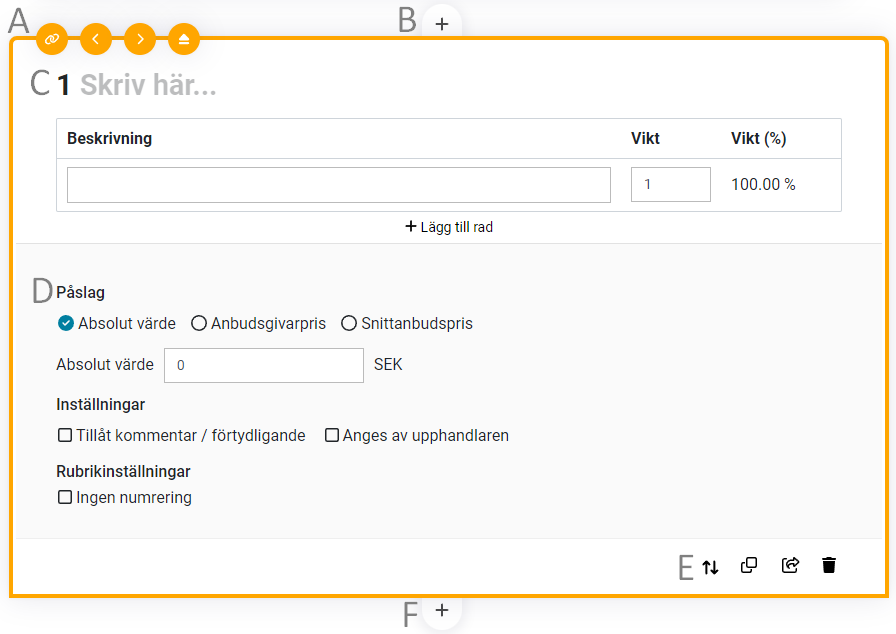Click the share export icon

[789, 566]
